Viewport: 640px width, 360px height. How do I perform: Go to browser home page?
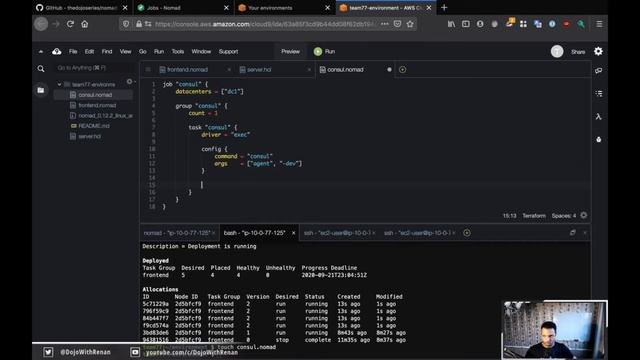click(84, 24)
